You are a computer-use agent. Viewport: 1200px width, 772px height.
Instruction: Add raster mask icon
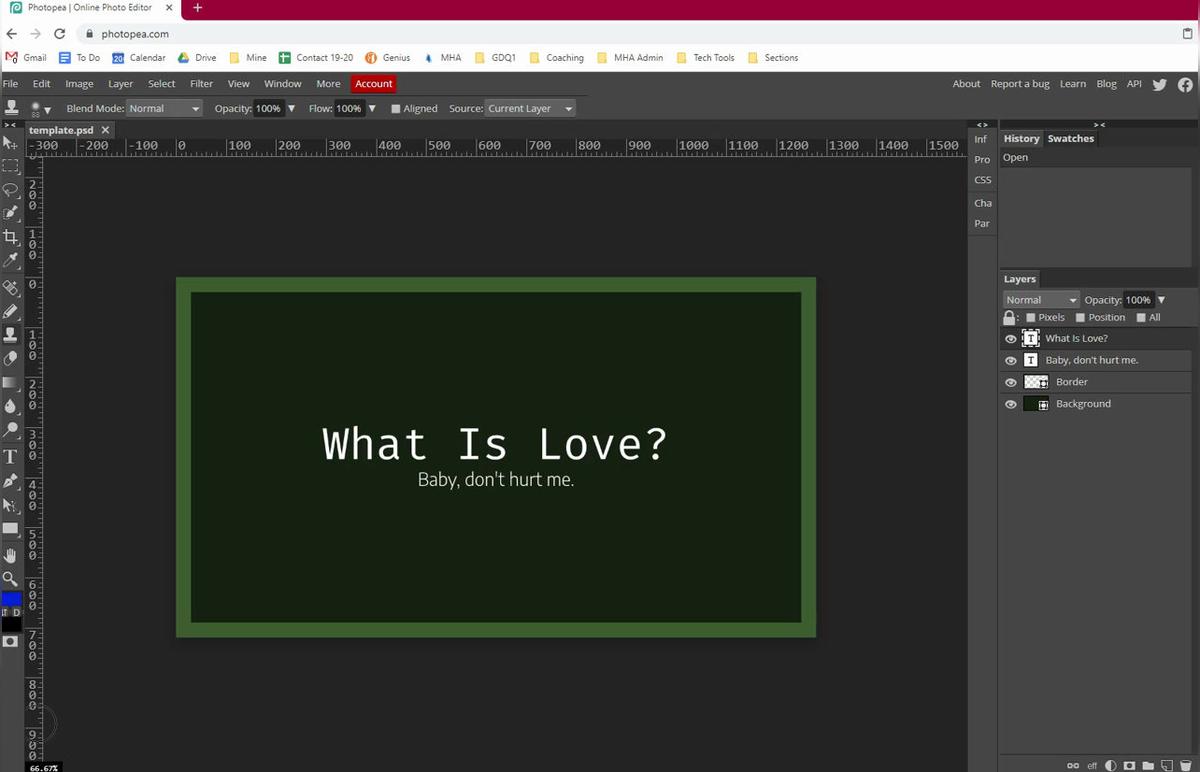click(1129, 765)
